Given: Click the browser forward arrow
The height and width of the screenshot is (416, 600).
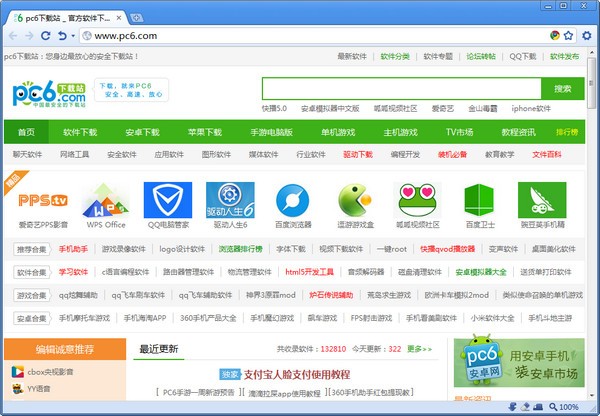Looking at the screenshot, I should pyautogui.click(x=29, y=36).
